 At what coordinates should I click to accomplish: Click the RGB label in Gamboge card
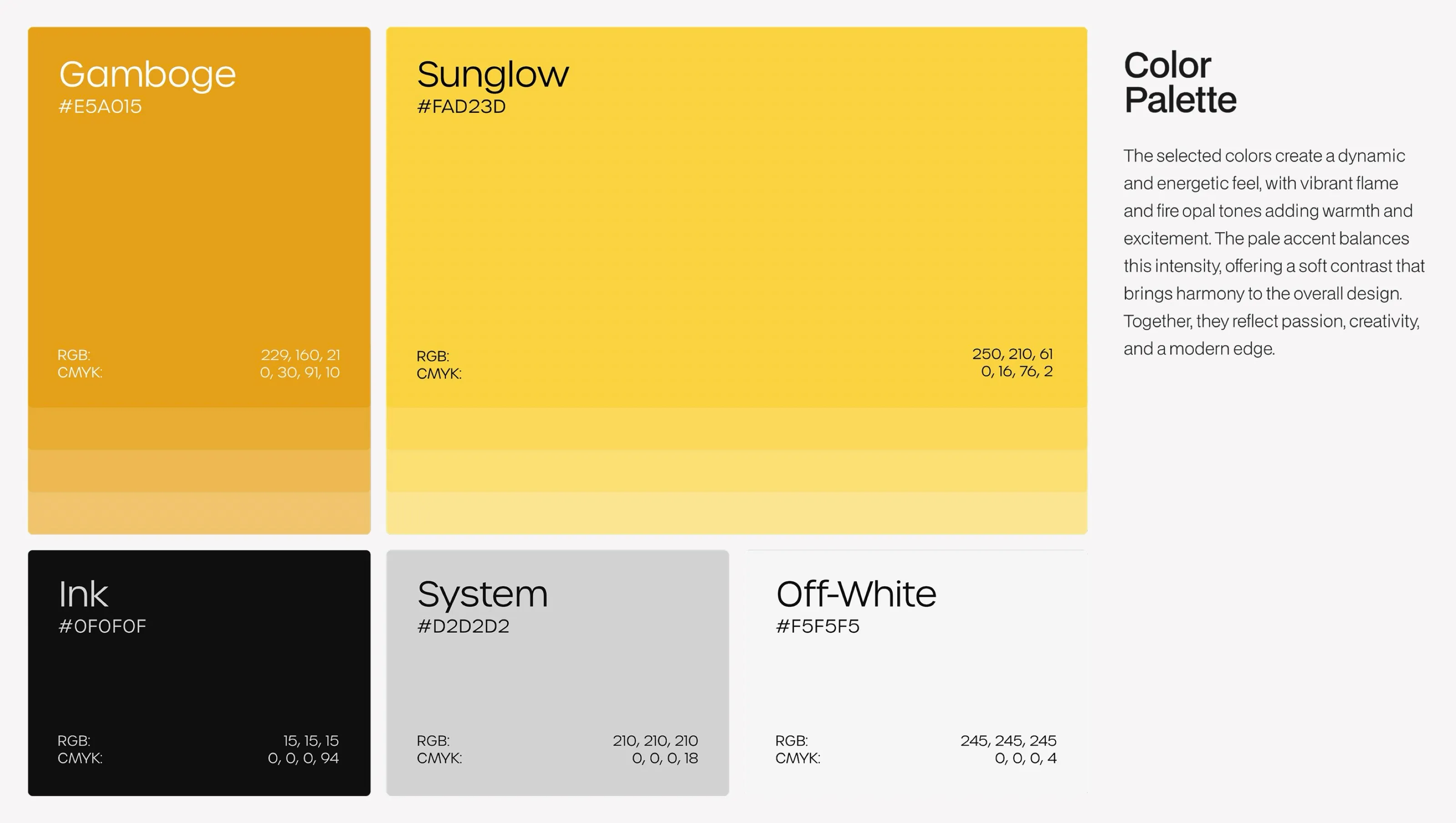74,355
